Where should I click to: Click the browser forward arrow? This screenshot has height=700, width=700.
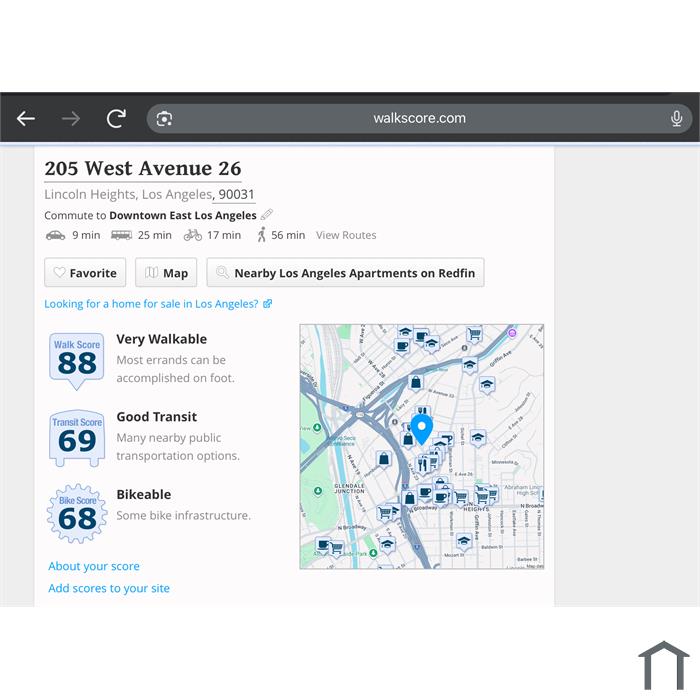71,119
